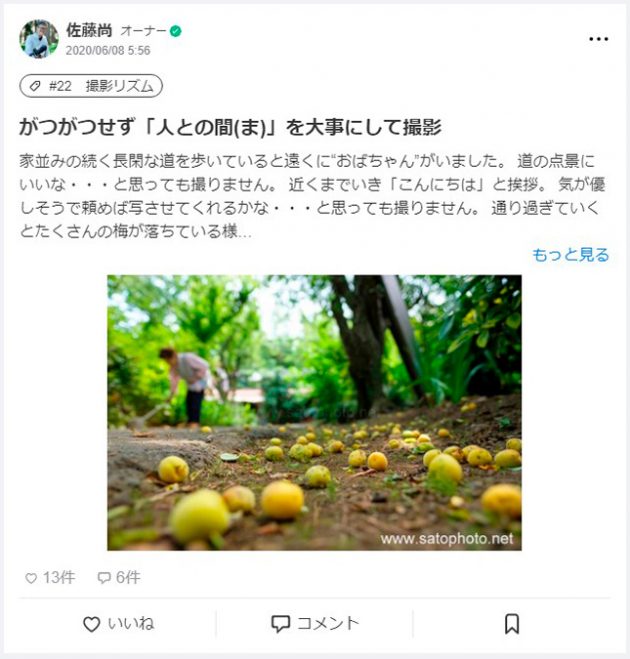Screen dimensions: 630x659
Task: Open the #22 撮影リズム tag
Action: [91, 86]
